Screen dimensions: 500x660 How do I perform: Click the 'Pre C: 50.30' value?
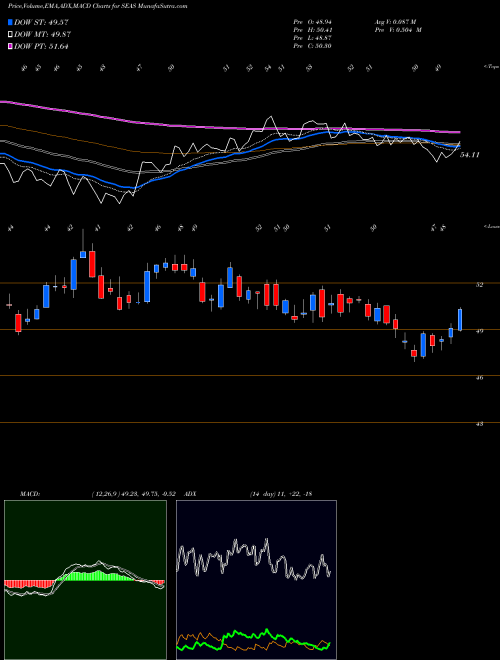(x=313, y=46)
